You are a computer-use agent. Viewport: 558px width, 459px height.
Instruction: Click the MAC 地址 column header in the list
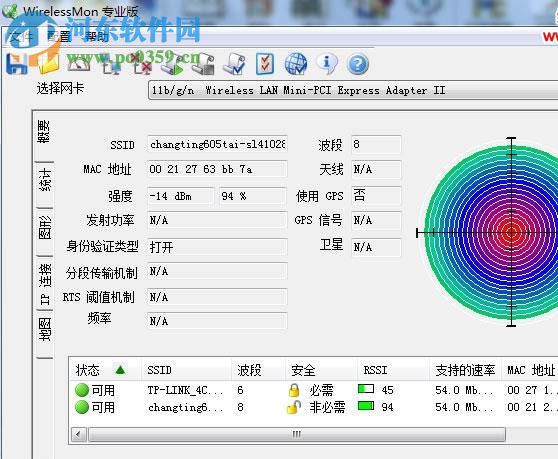(531, 370)
